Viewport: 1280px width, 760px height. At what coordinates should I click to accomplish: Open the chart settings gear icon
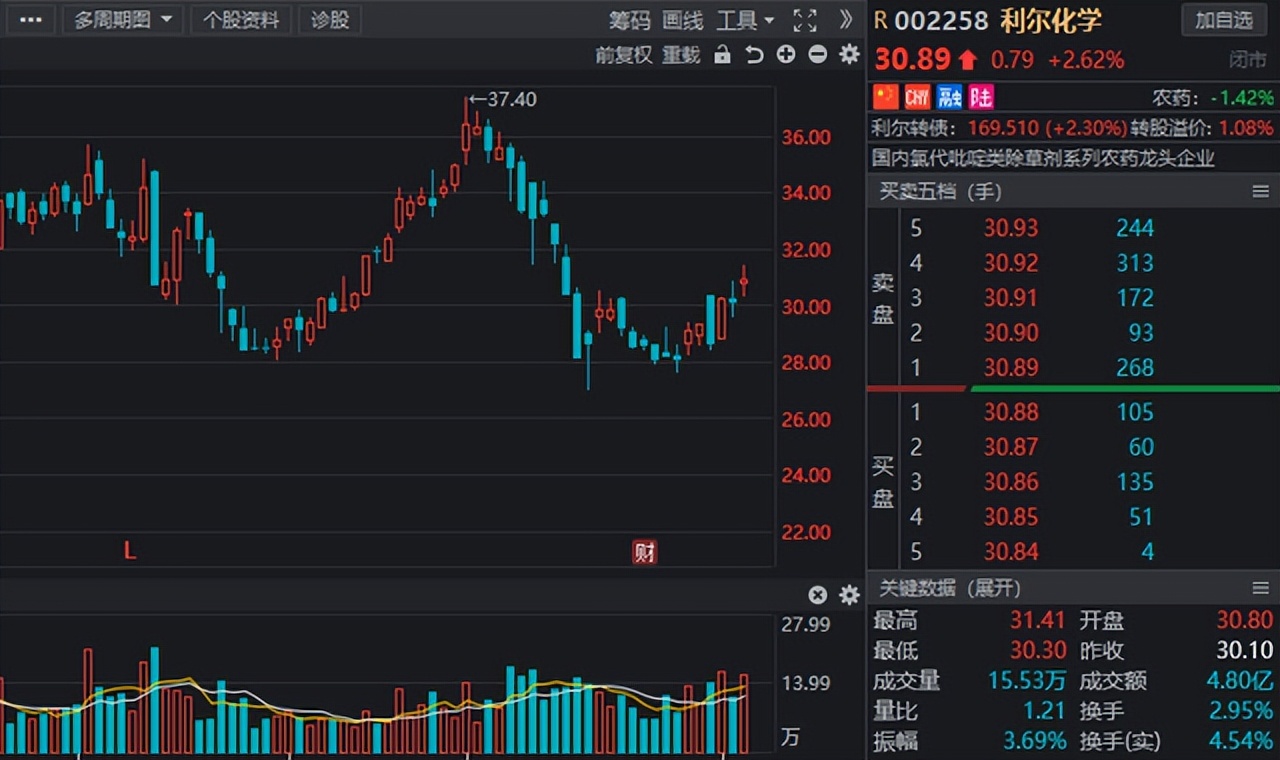[849, 55]
